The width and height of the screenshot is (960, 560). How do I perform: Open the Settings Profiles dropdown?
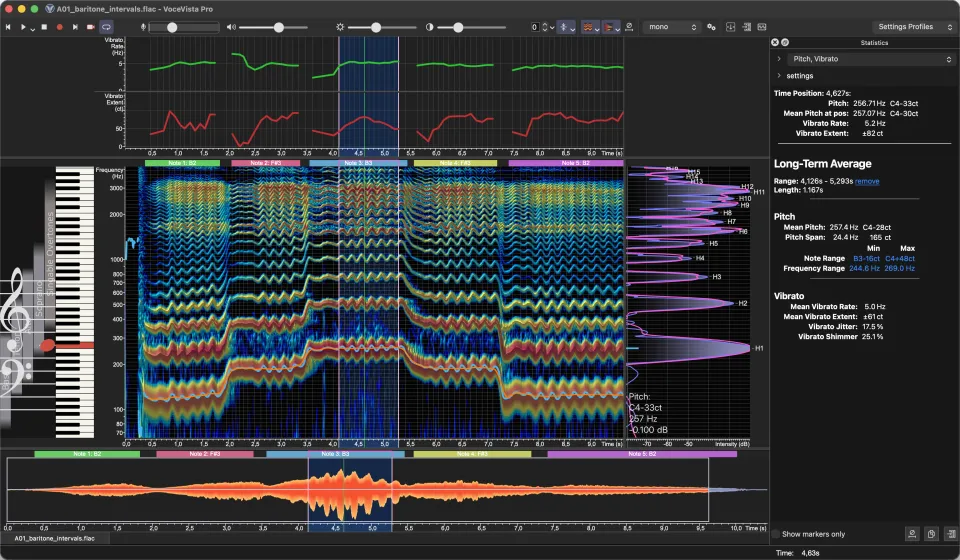coord(914,27)
